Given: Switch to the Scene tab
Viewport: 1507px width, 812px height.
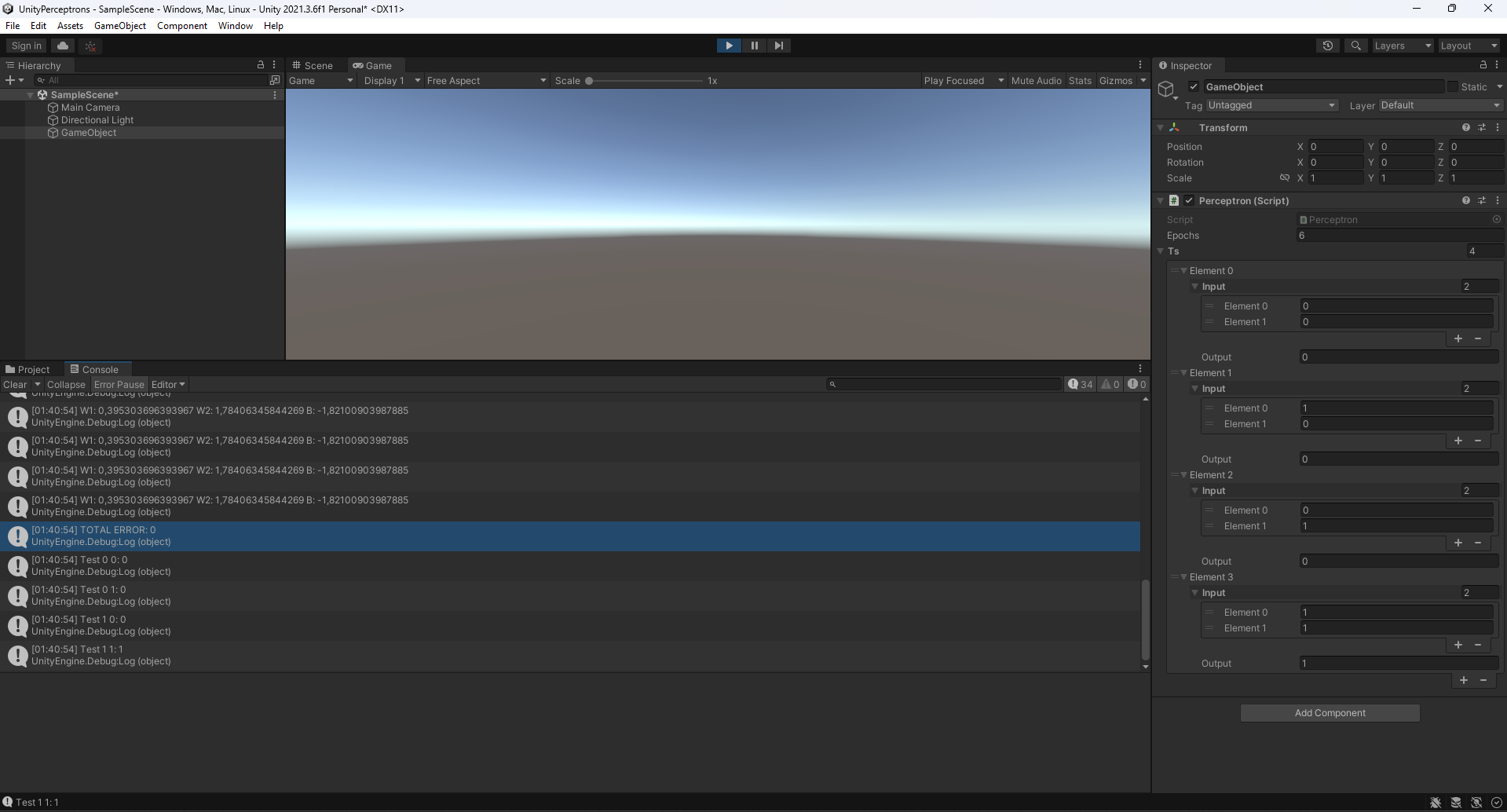Looking at the screenshot, I should pos(313,65).
